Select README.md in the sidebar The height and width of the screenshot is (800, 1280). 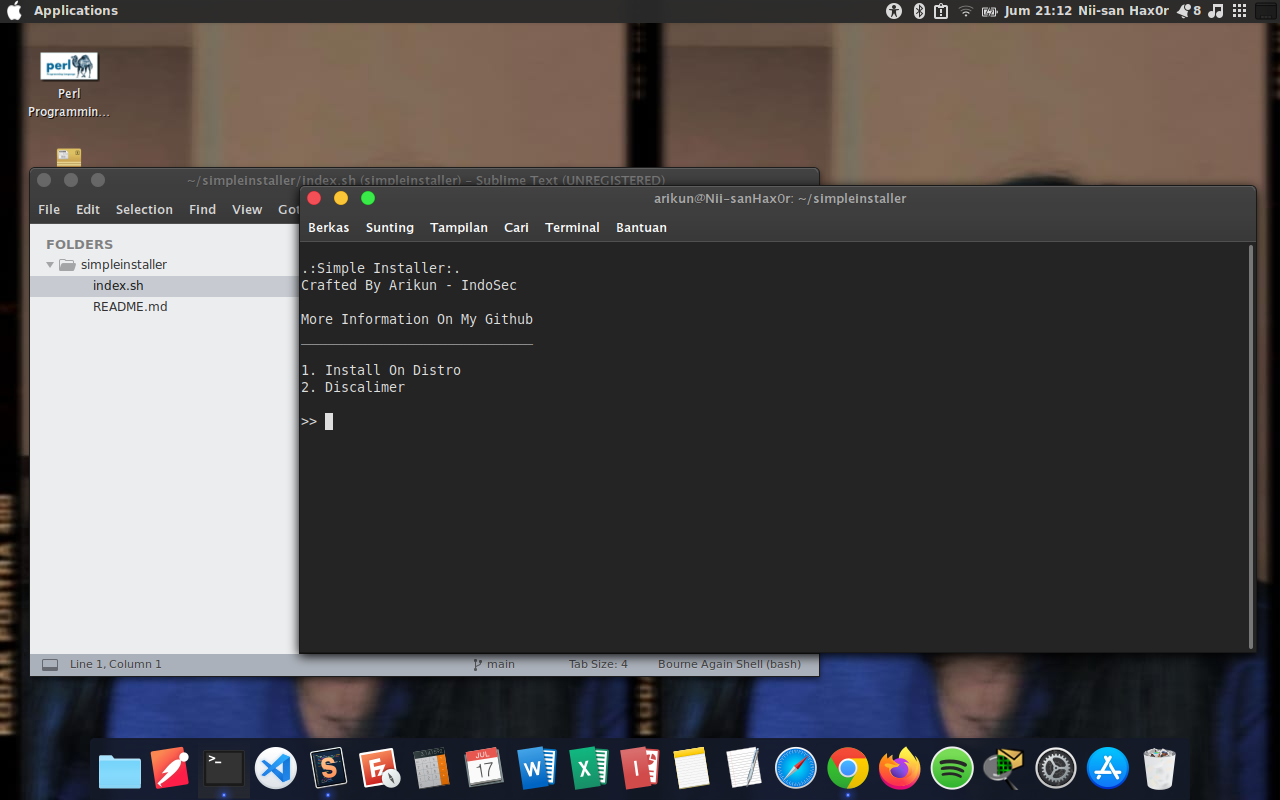coord(130,306)
